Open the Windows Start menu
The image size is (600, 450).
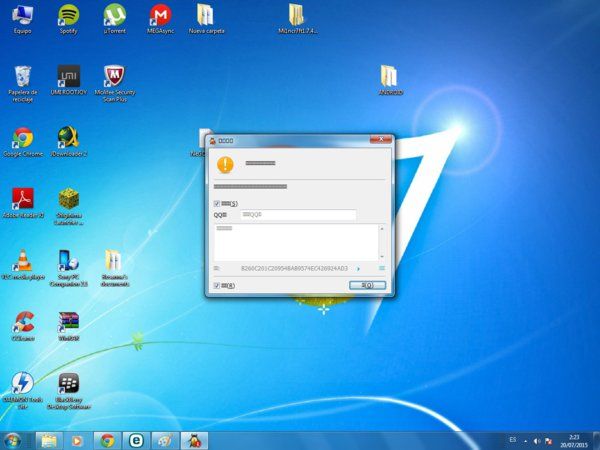tap(12, 441)
